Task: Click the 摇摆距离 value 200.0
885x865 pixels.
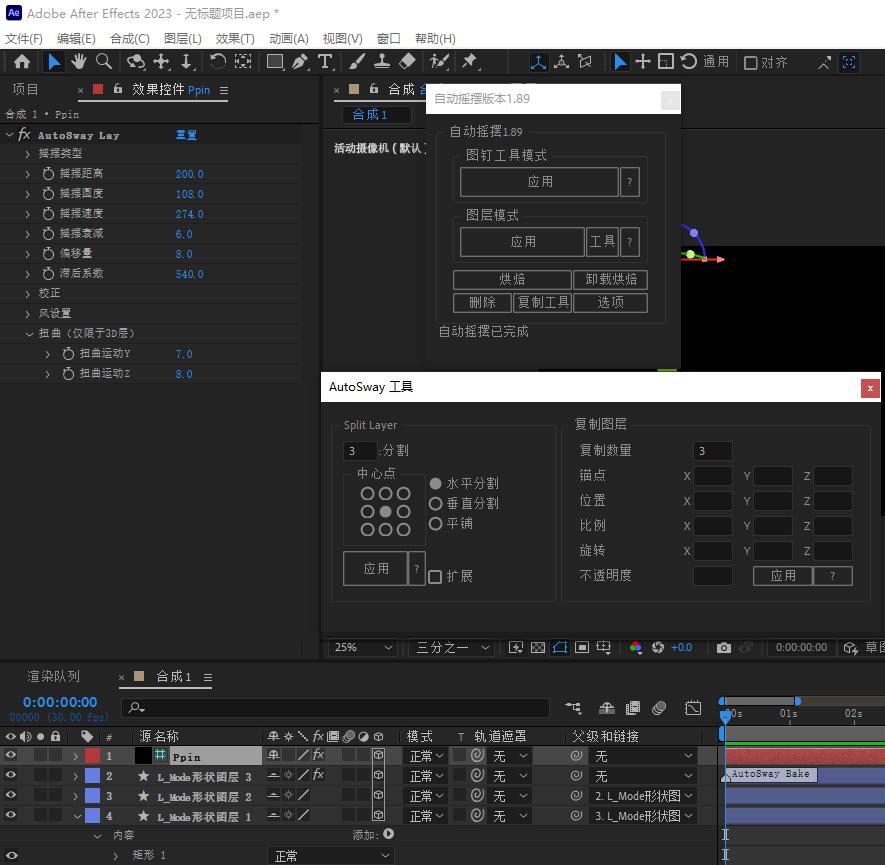Action: click(190, 174)
